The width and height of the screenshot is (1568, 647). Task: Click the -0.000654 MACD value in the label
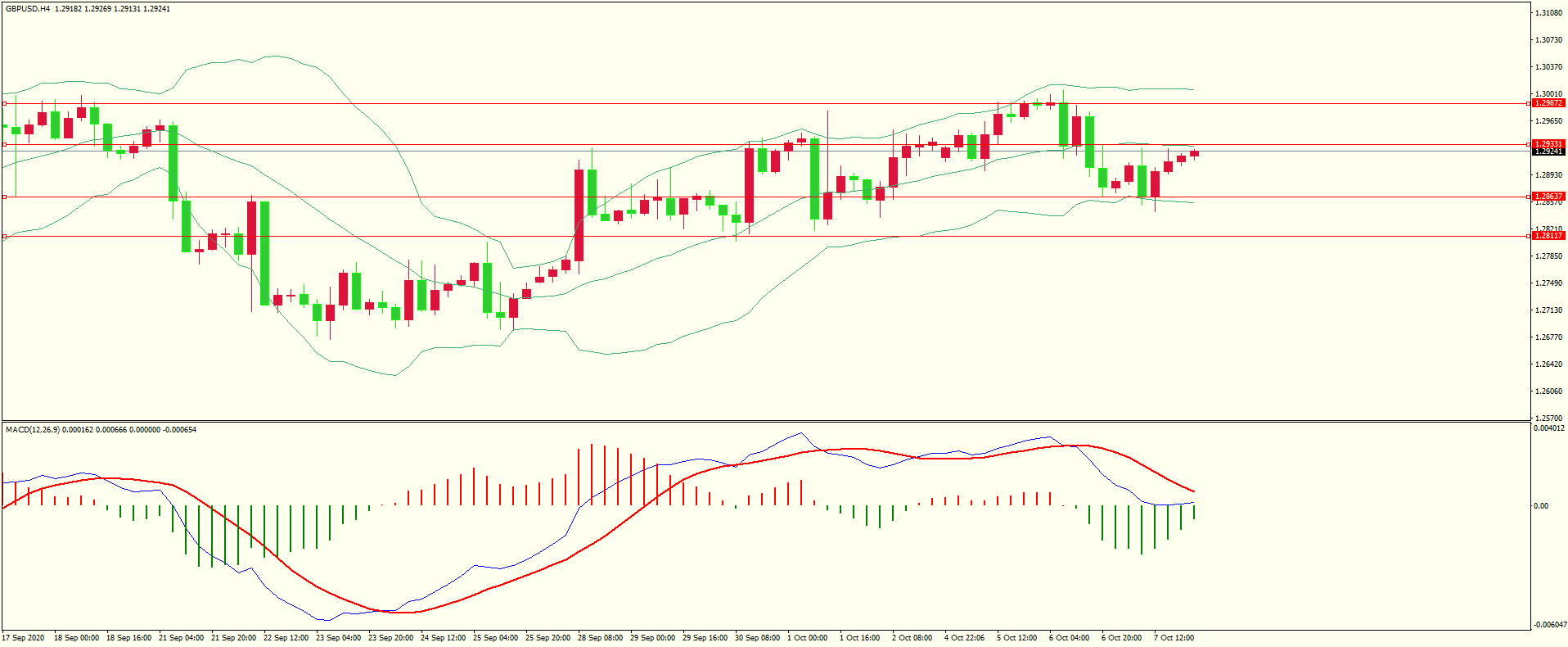tap(180, 429)
